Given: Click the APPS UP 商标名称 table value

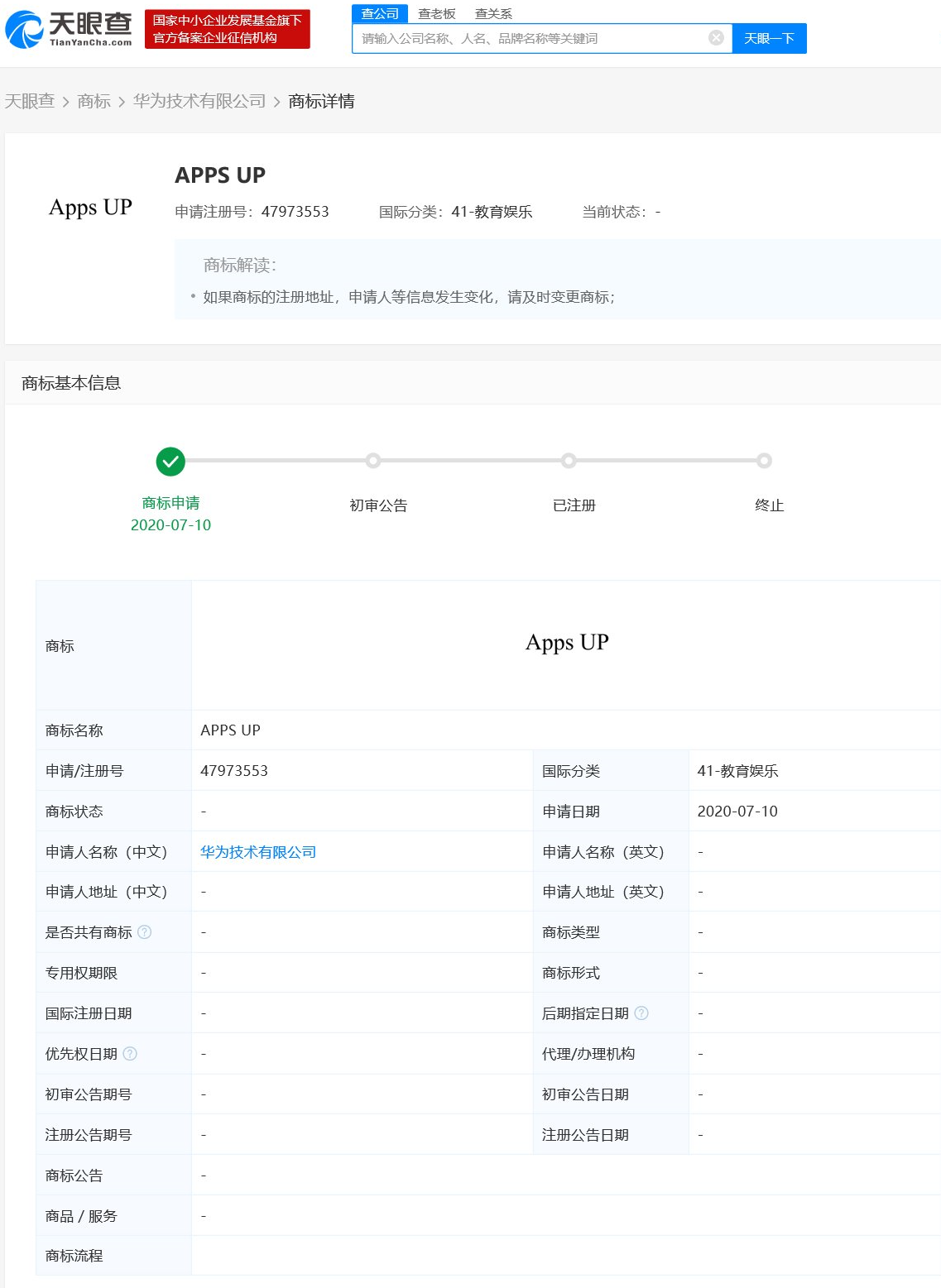Looking at the screenshot, I should tap(230, 730).
